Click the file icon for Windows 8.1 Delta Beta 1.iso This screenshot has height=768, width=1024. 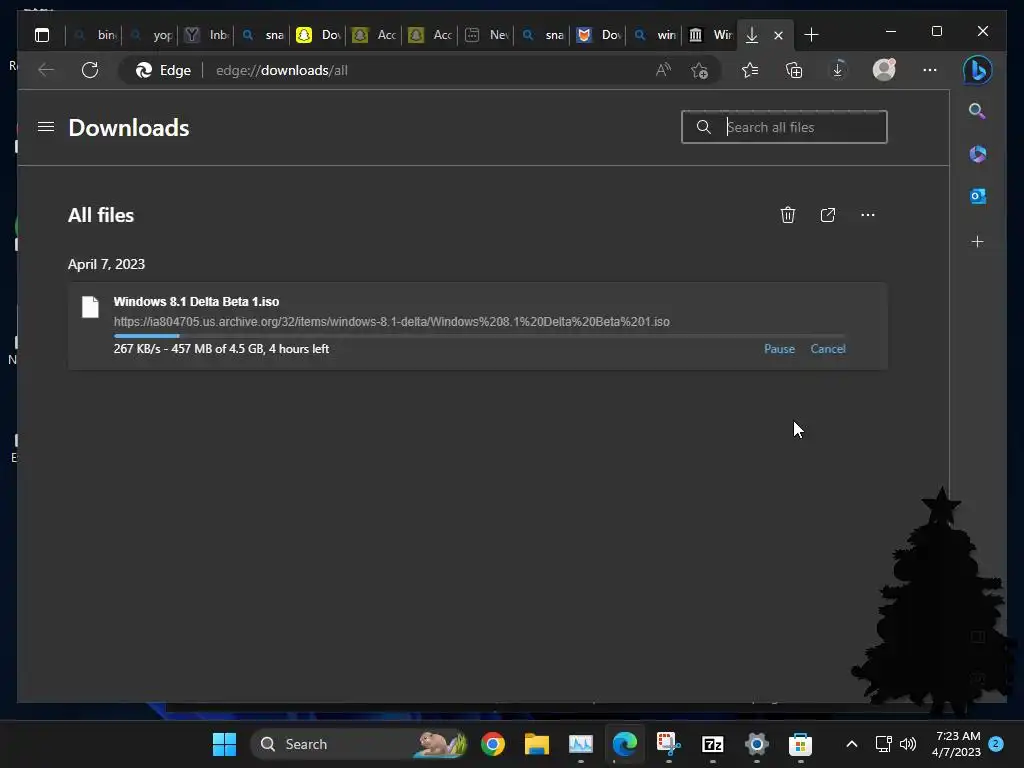90,307
